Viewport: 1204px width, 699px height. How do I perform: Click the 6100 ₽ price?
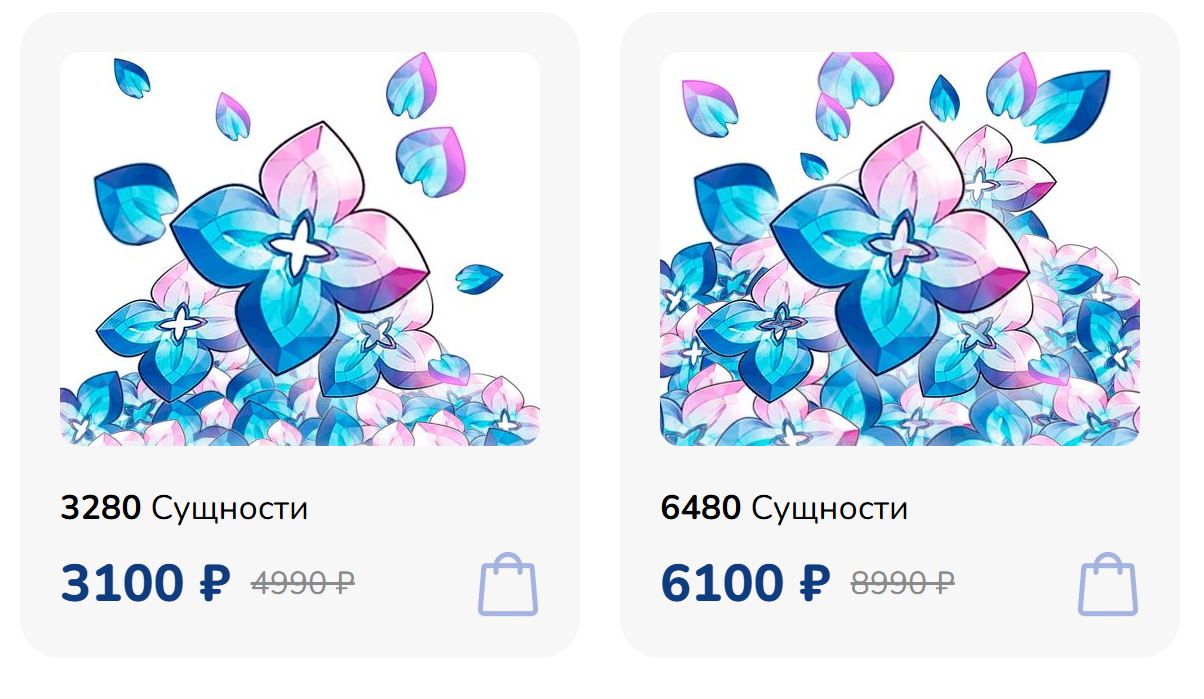746,583
